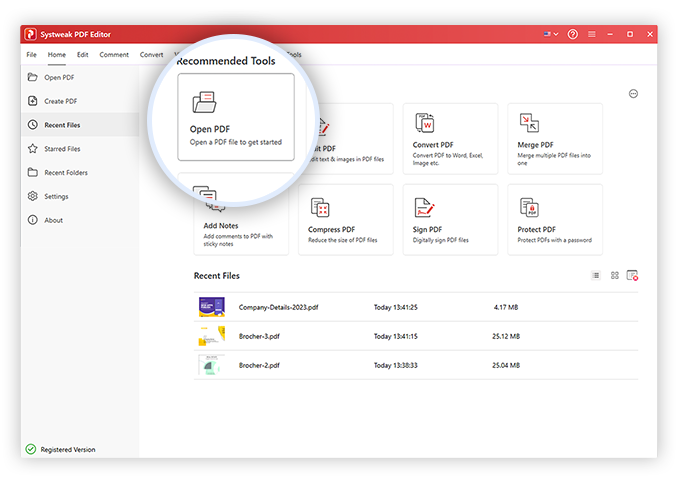Open Brocher-2.pdf thumbnail
The image size is (678, 484).
(x=212, y=365)
